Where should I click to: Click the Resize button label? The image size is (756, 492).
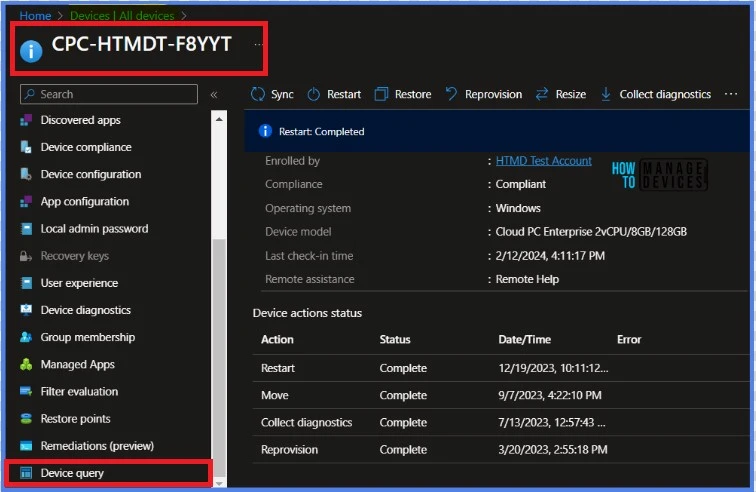click(571, 94)
